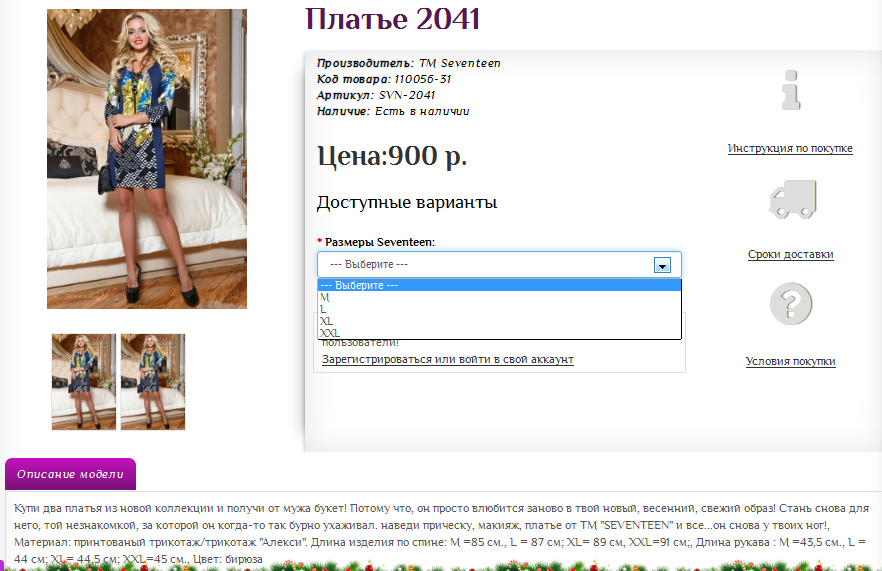The height and width of the screenshot is (571, 882).
Task: Choose size XXL in dropdown list
Action: 499,333
